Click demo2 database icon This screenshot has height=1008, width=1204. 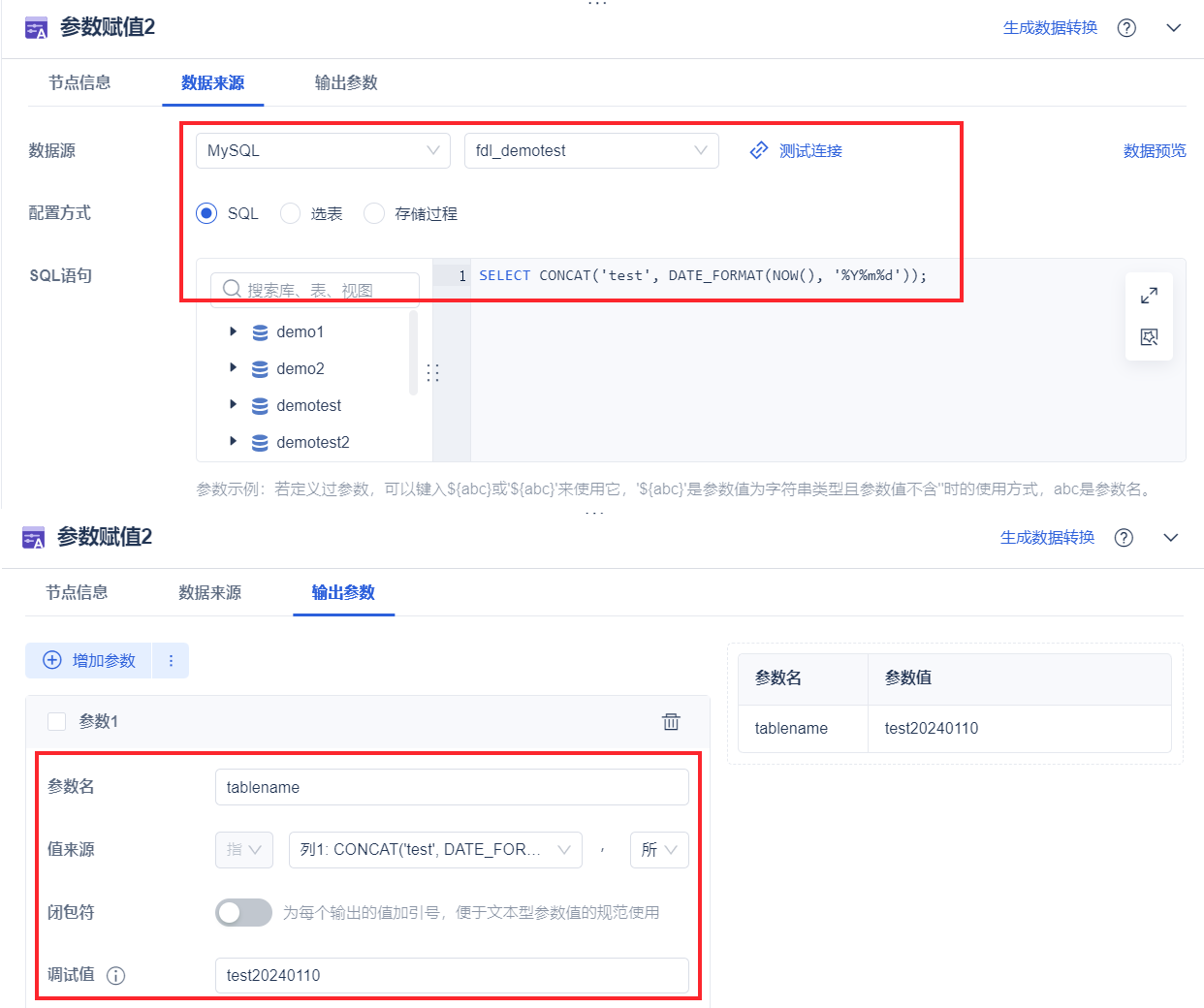(260, 369)
